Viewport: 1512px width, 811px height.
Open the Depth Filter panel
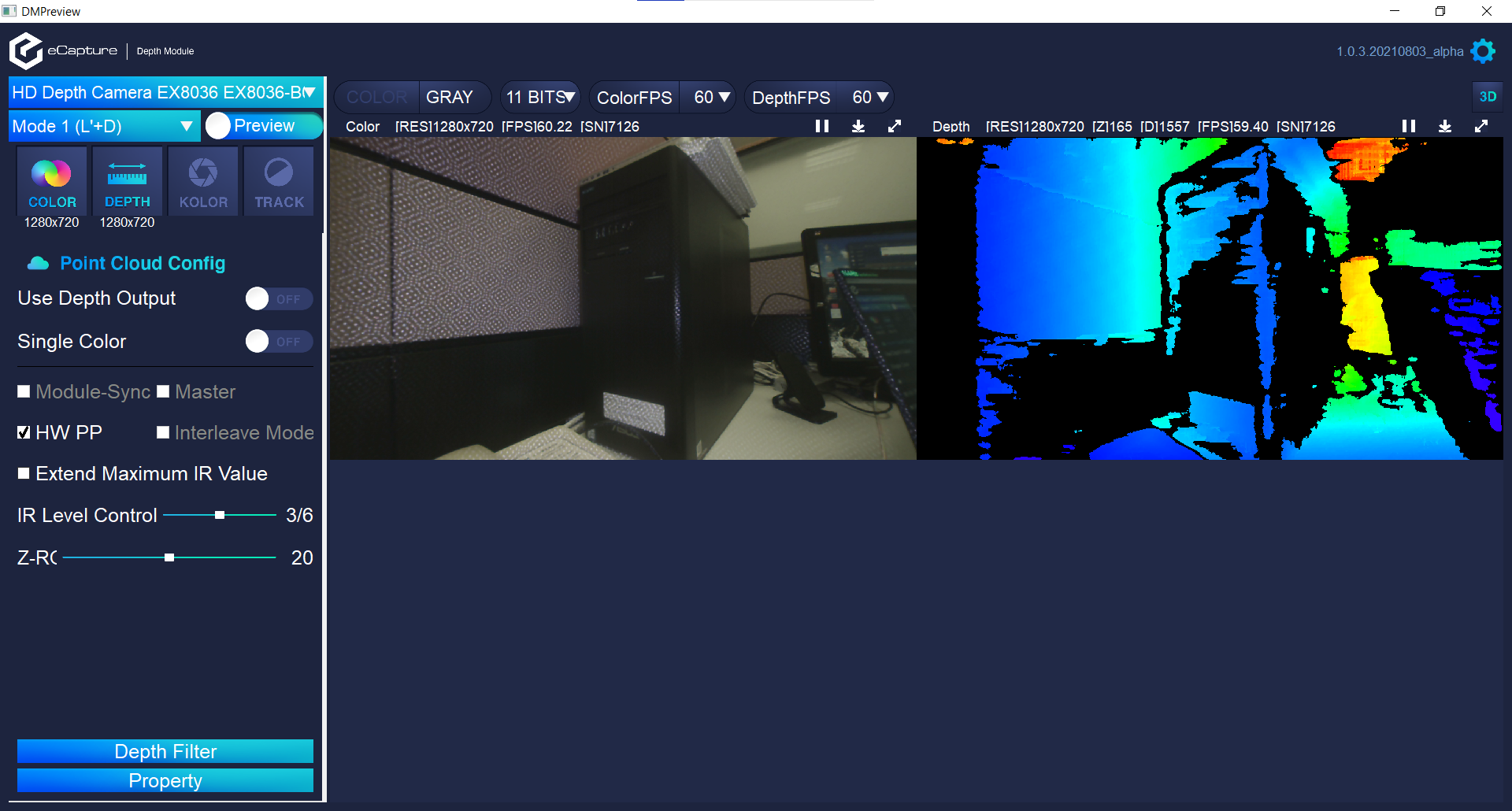pos(165,751)
